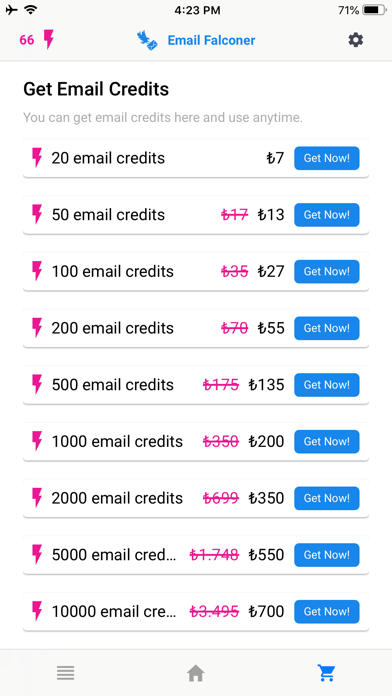This screenshot has height=696, width=392.
Task: Purchase 200 email credits with Get Now
Action: coord(327,328)
